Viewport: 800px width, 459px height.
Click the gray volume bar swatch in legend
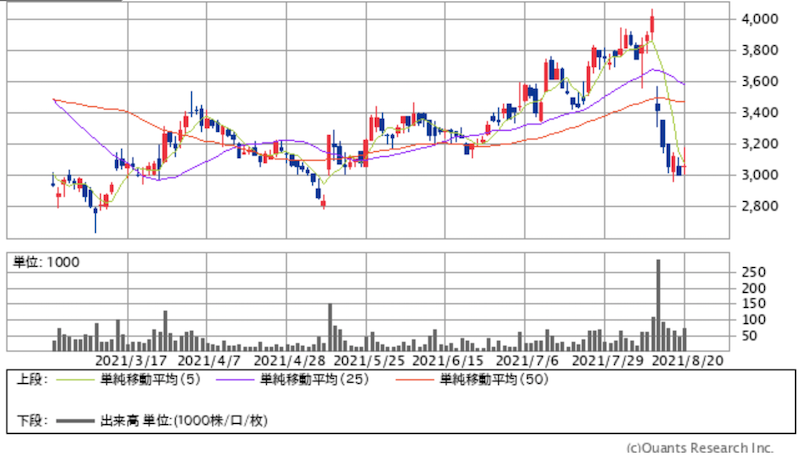75,421
